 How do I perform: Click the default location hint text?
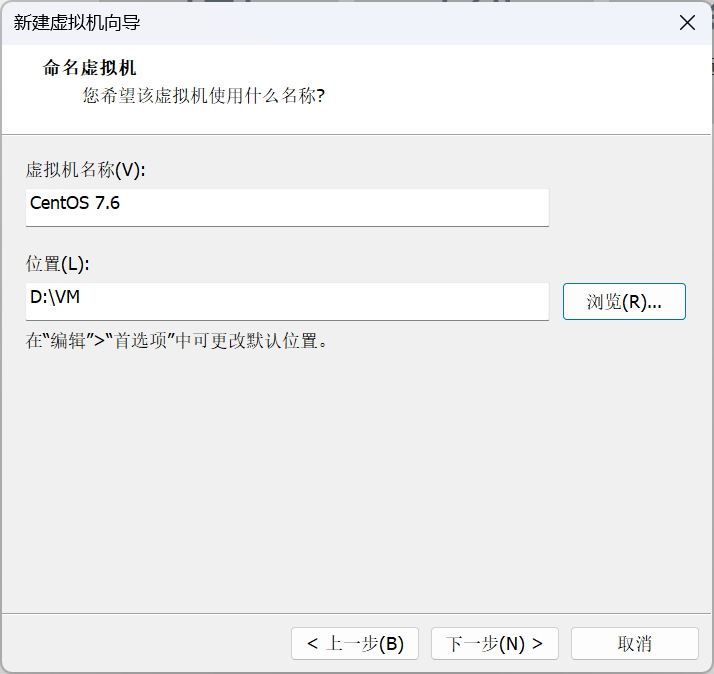(x=177, y=340)
